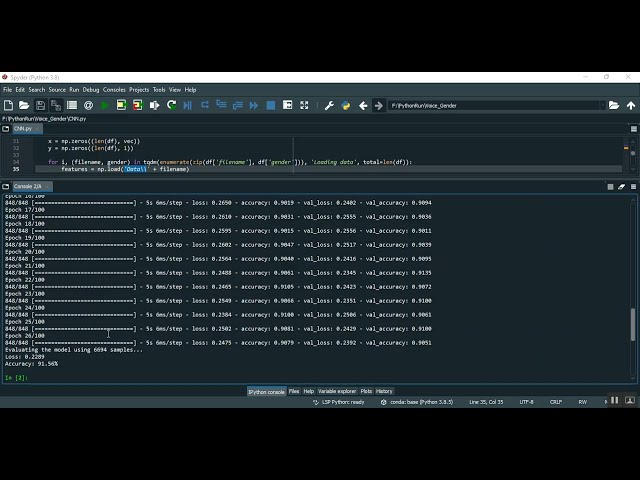This screenshot has height=480, width=640.
Task: Open the console pane options menu
Action: point(633,187)
